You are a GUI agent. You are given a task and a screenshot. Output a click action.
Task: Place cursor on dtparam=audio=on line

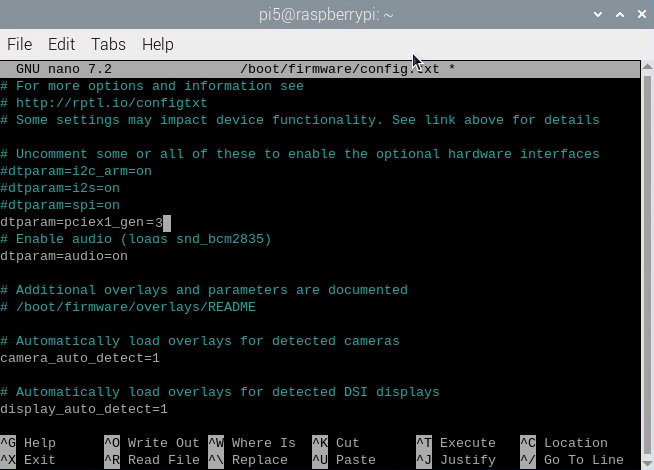point(64,256)
